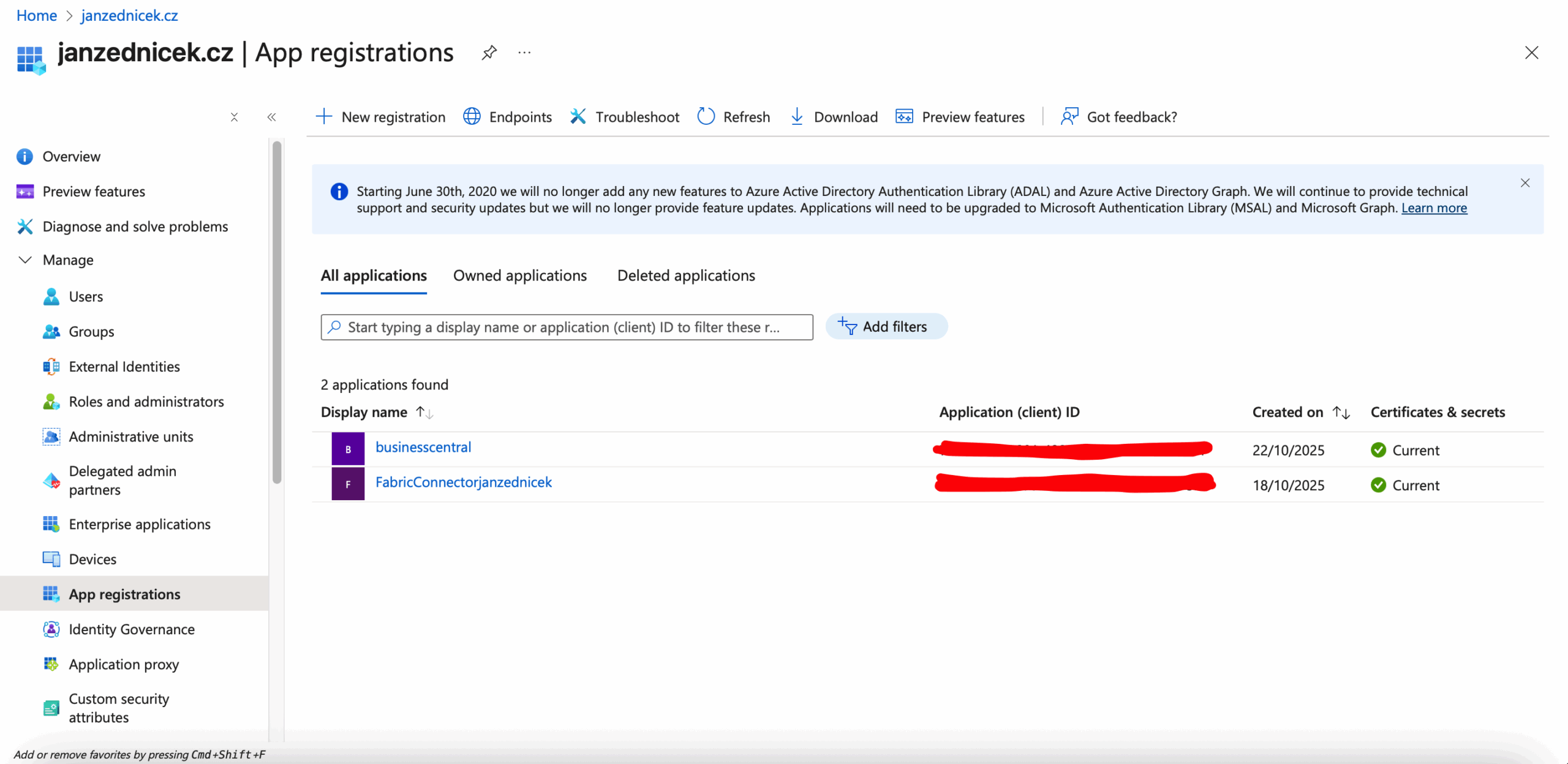1568x764 pixels.
Task: Sort by Display name column arrows
Action: 424,413
